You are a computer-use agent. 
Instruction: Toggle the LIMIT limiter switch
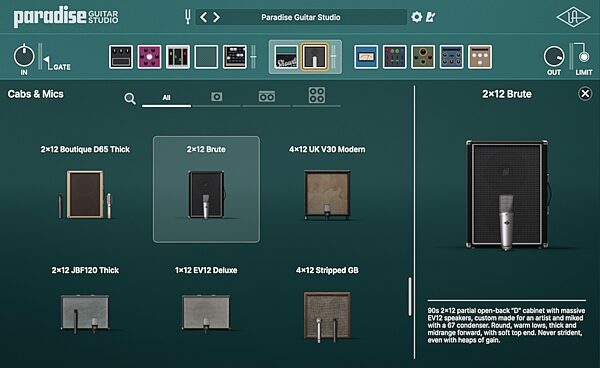coord(584,56)
